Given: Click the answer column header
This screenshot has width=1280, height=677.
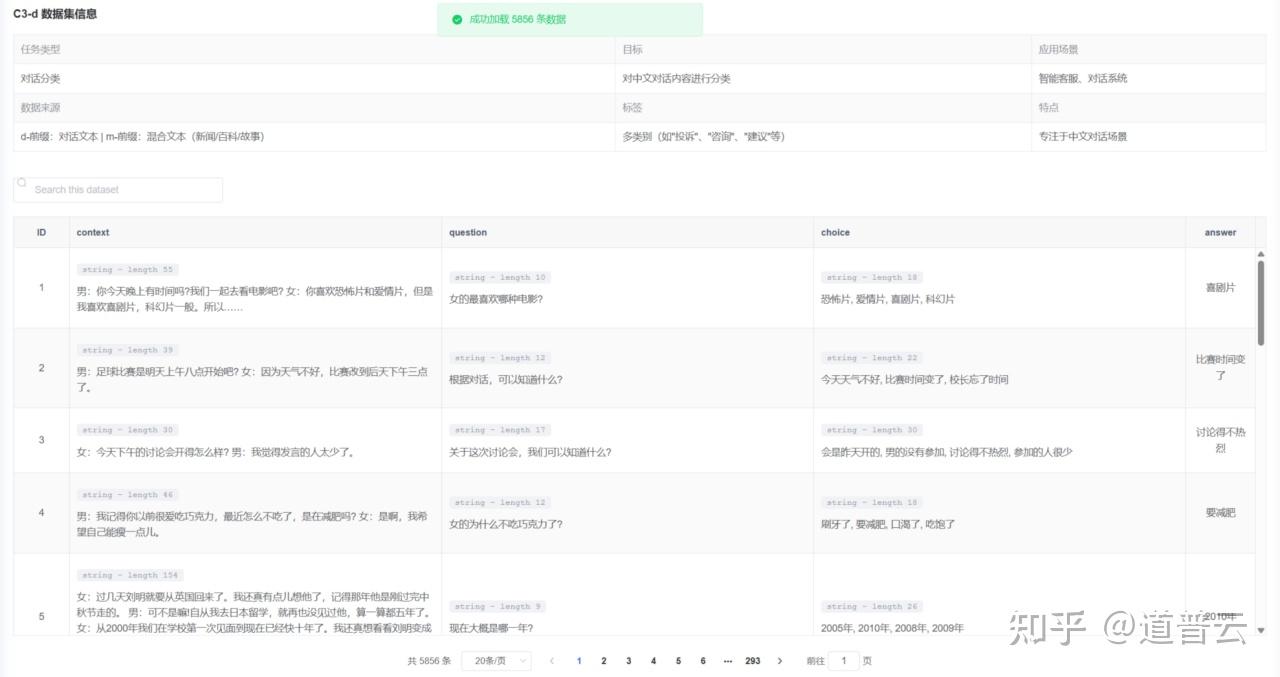Looking at the screenshot, I should [x=1220, y=232].
